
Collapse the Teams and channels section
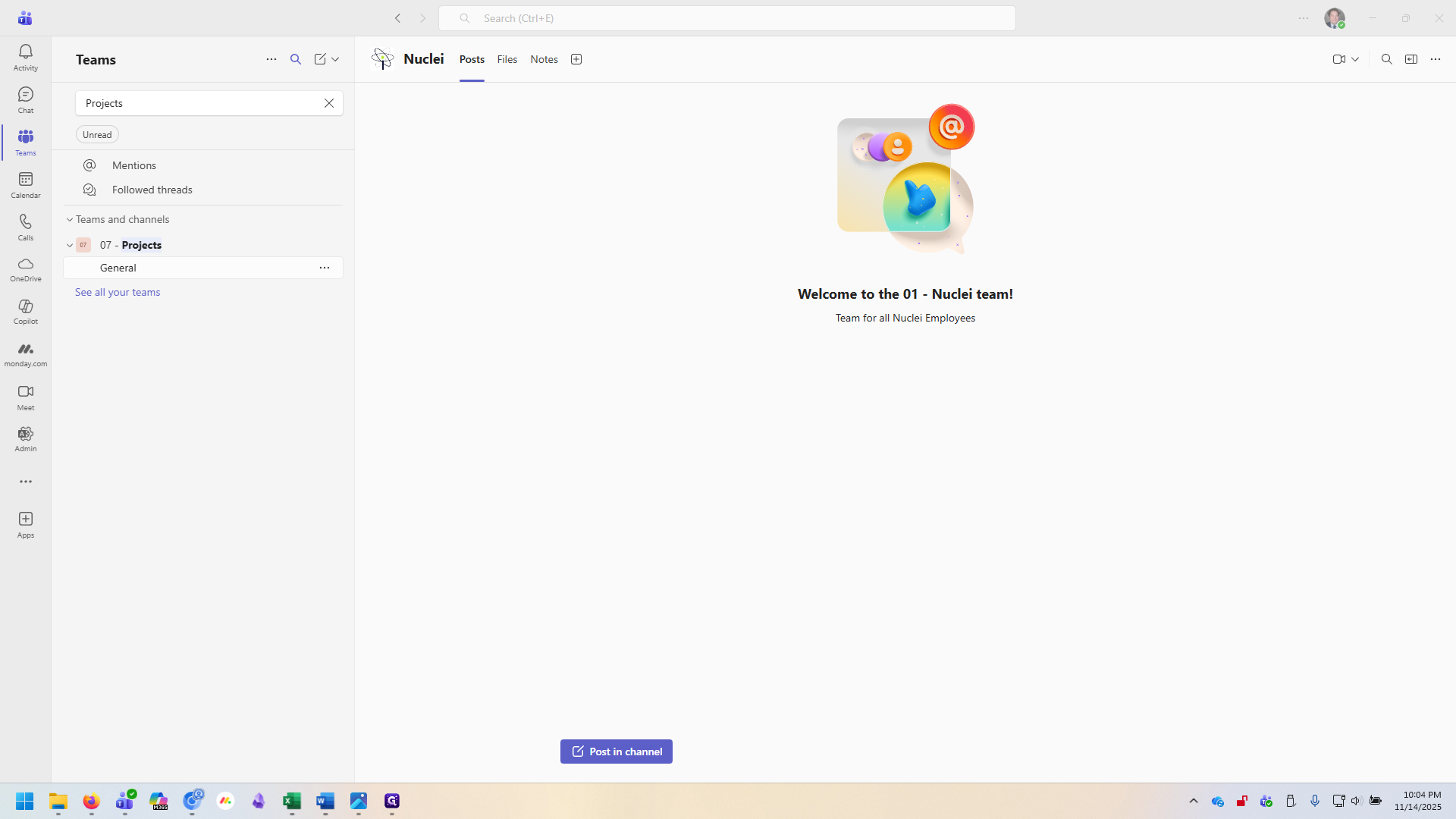[x=70, y=220]
